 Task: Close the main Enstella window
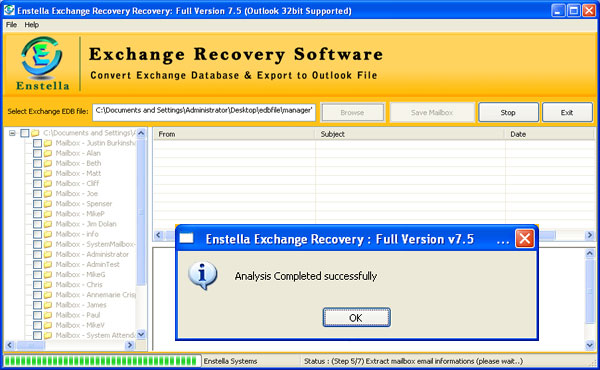[589, 11]
